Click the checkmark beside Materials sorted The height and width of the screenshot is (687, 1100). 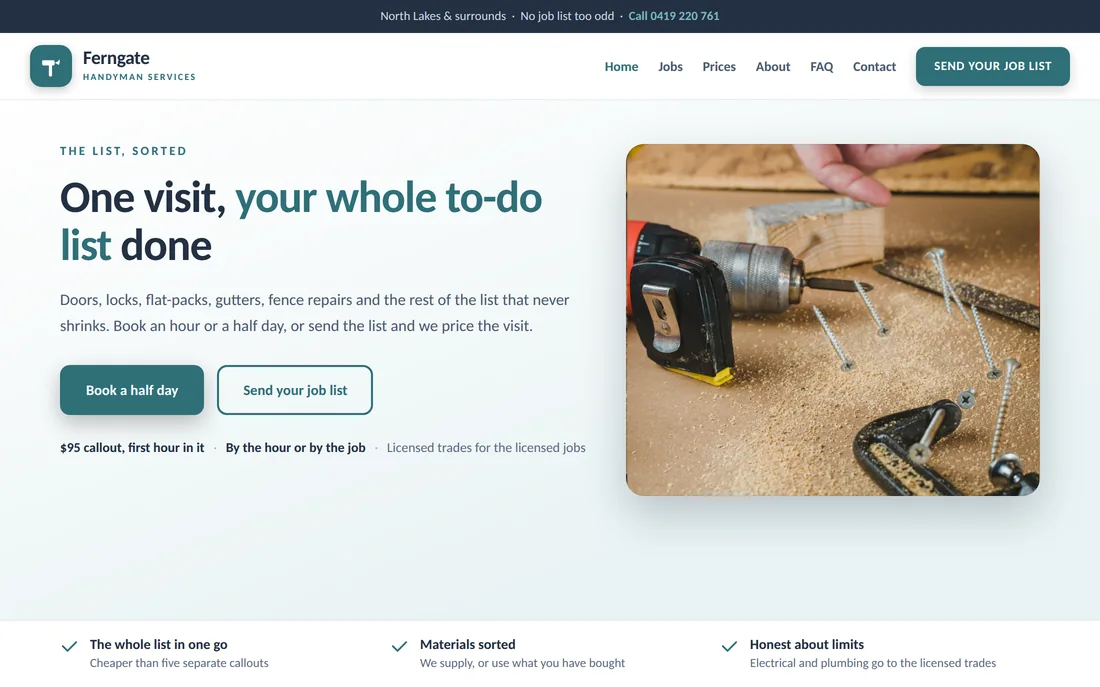[399, 646]
